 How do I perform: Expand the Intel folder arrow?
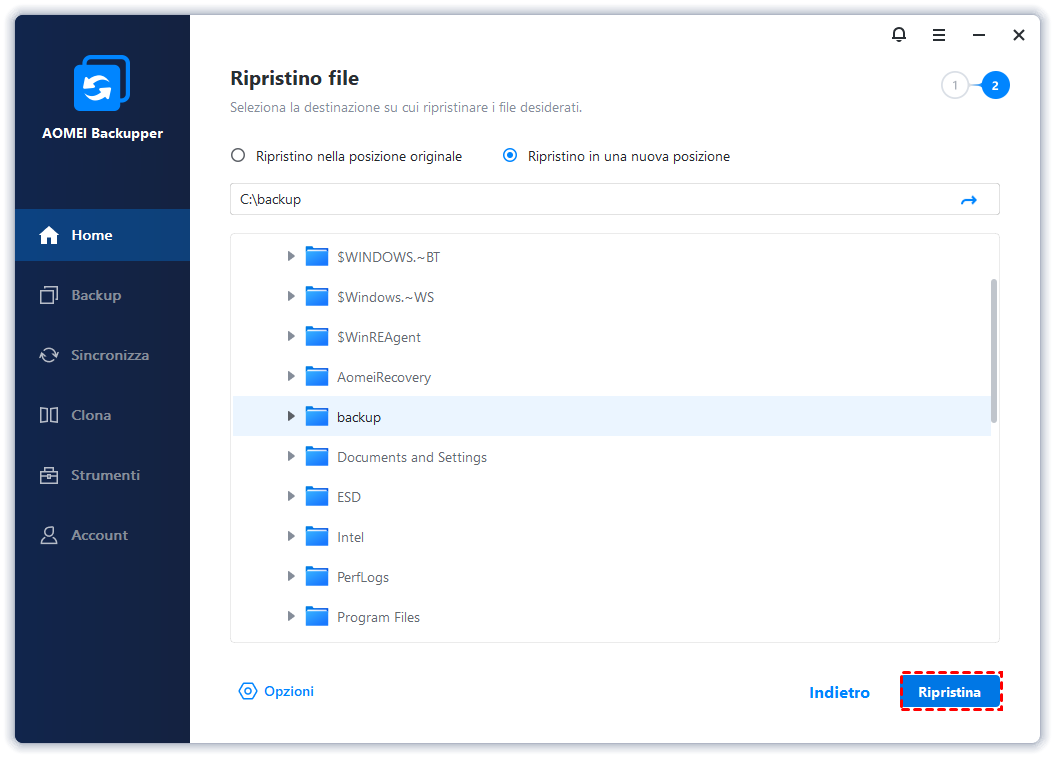click(x=291, y=536)
